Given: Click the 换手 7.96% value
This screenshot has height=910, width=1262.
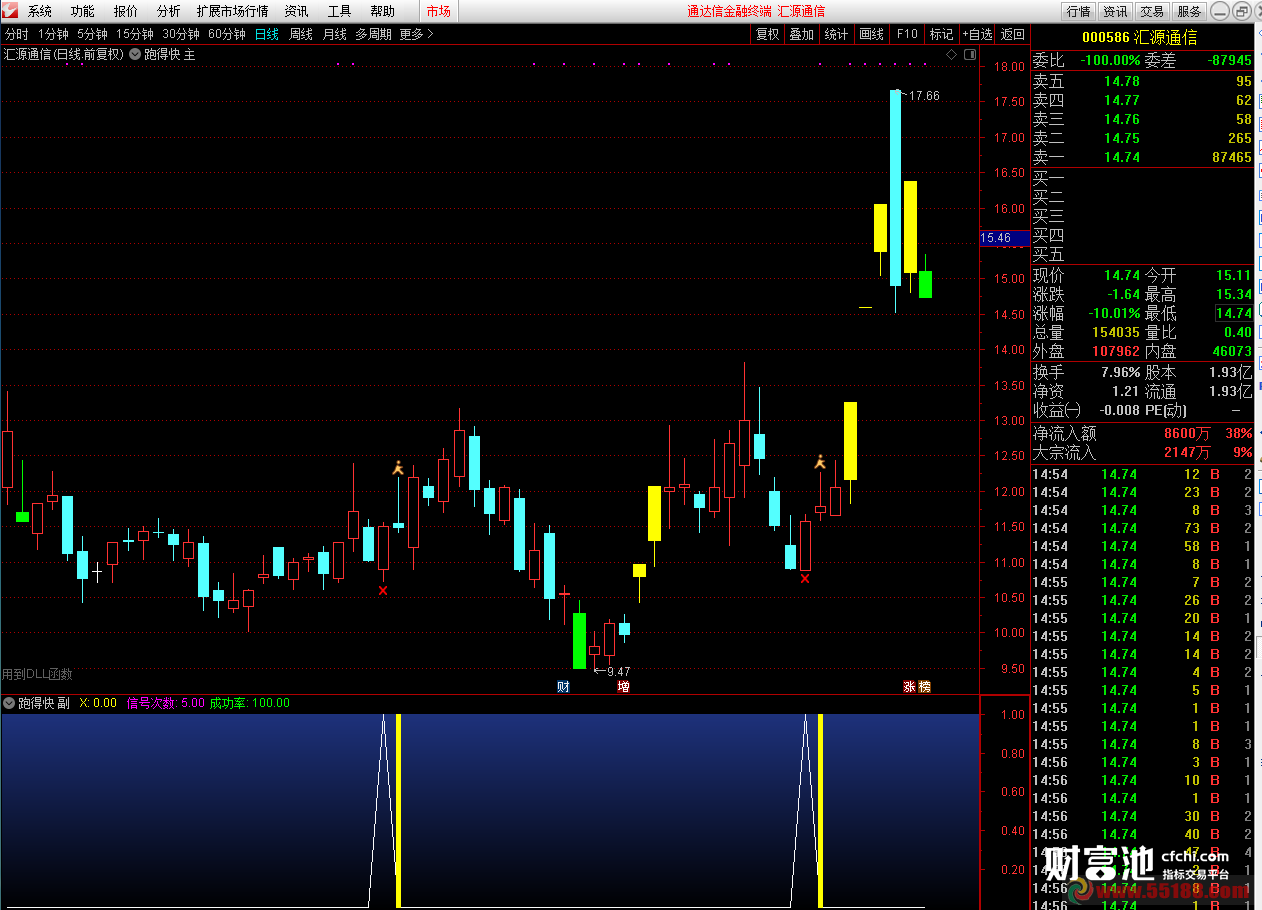Looking at the screenshot, I should [1118, 372].
